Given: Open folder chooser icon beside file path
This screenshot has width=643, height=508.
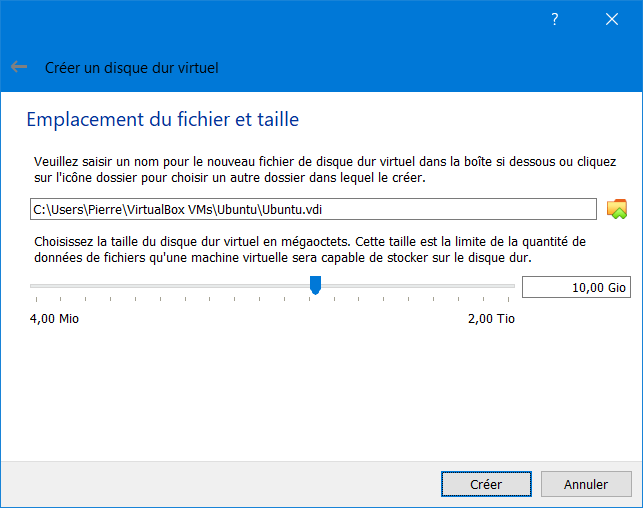Looking at the screenshot, I should [617, 209].
